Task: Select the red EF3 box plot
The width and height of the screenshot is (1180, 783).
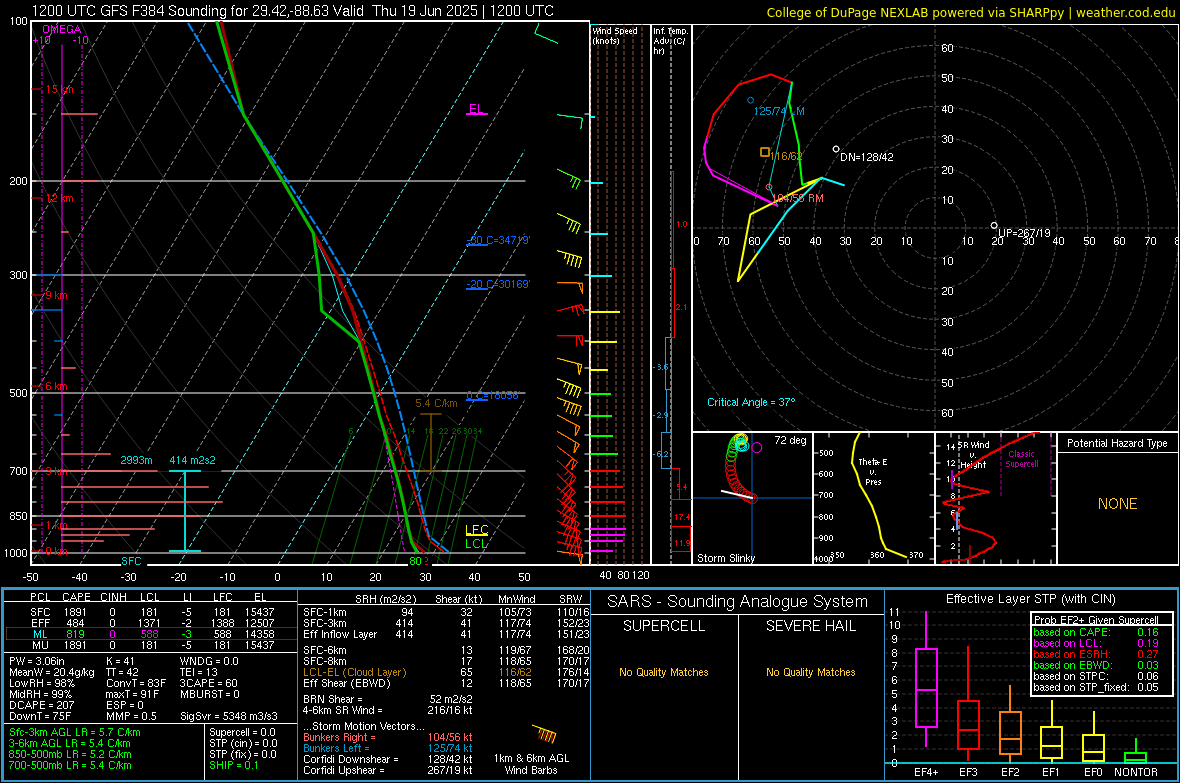Action: tap(968, 725)
